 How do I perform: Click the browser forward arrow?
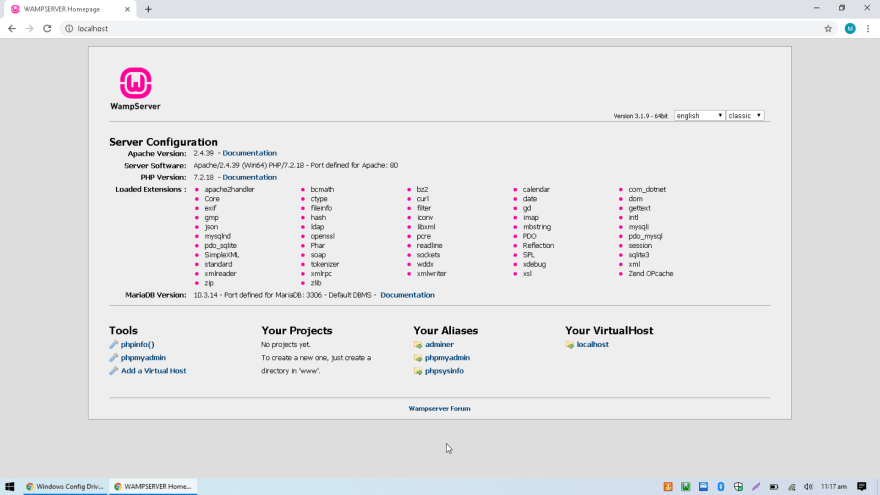tap(29, 29)
